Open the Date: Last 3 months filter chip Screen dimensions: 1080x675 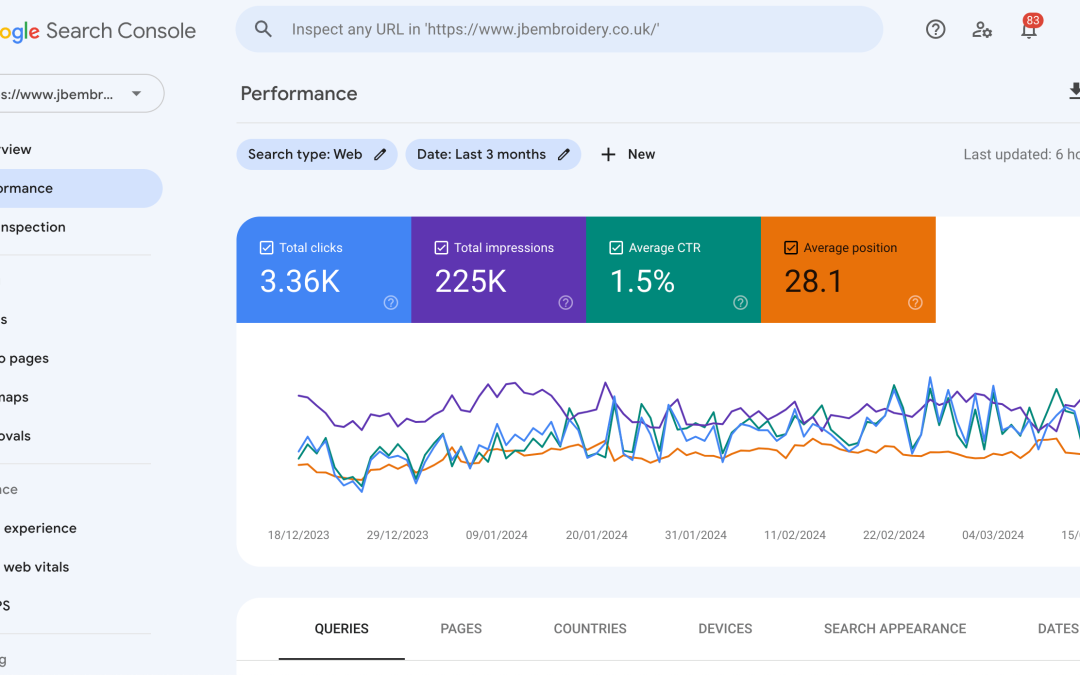coord(493,154)
